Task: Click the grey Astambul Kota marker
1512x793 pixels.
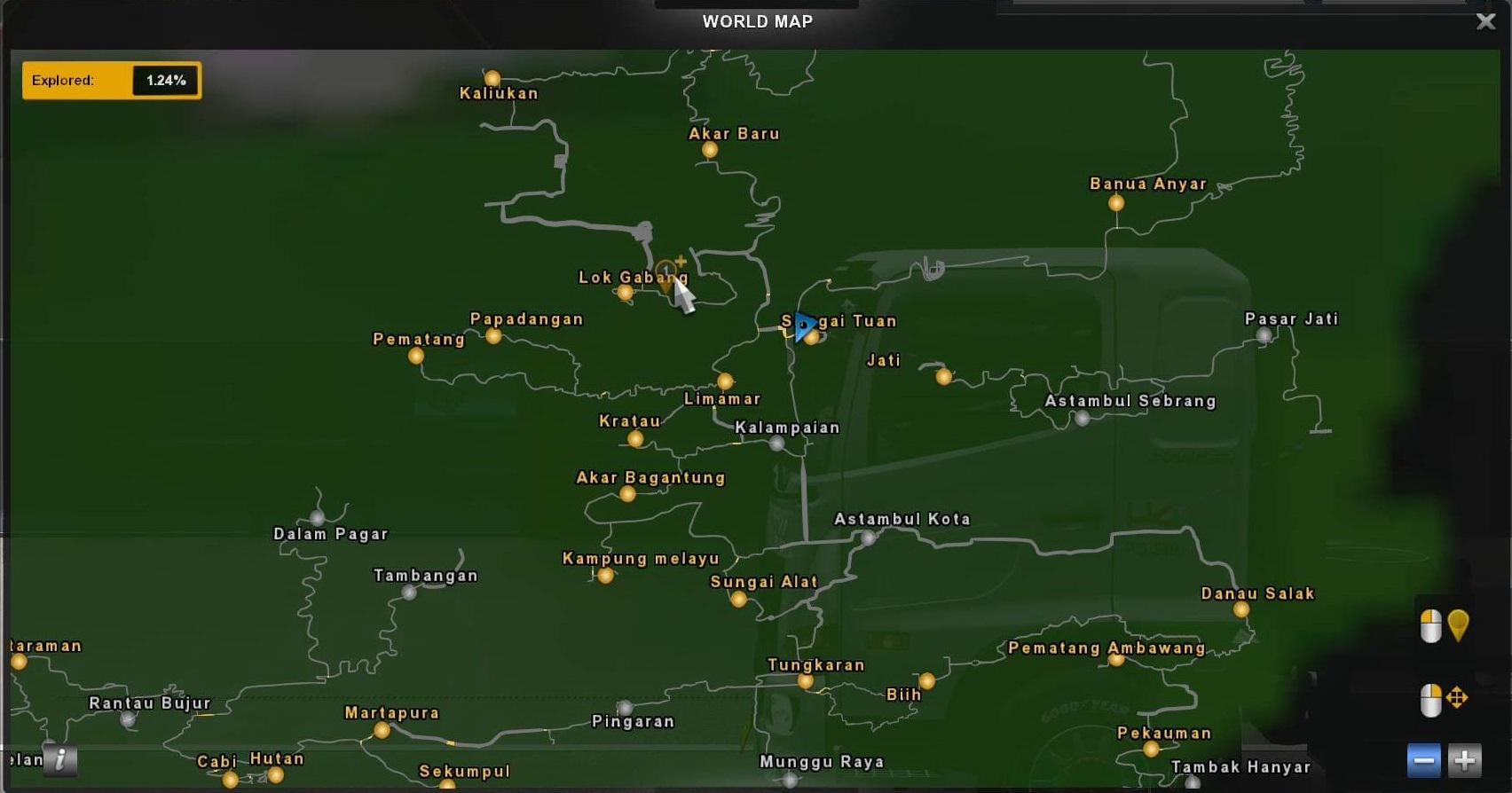Action: coord(869,538)
